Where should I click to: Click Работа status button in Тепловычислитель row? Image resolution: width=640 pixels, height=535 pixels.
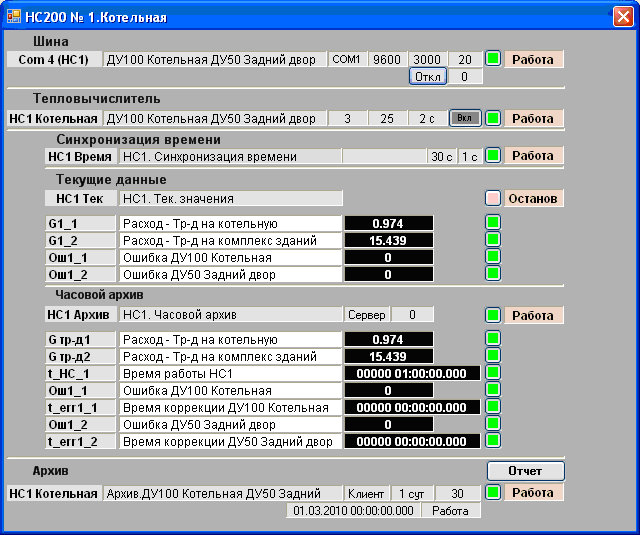coord(533,118)
